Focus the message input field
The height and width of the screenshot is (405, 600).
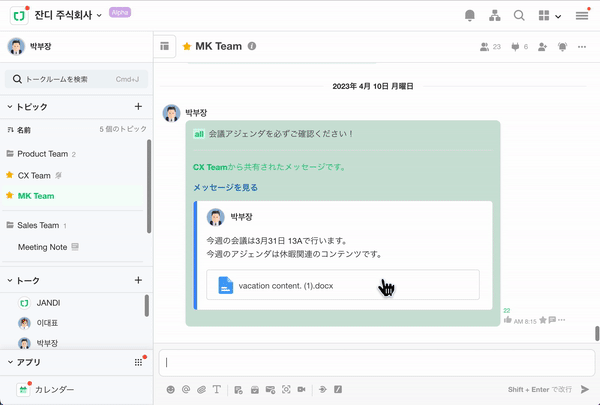coord(377,362)
